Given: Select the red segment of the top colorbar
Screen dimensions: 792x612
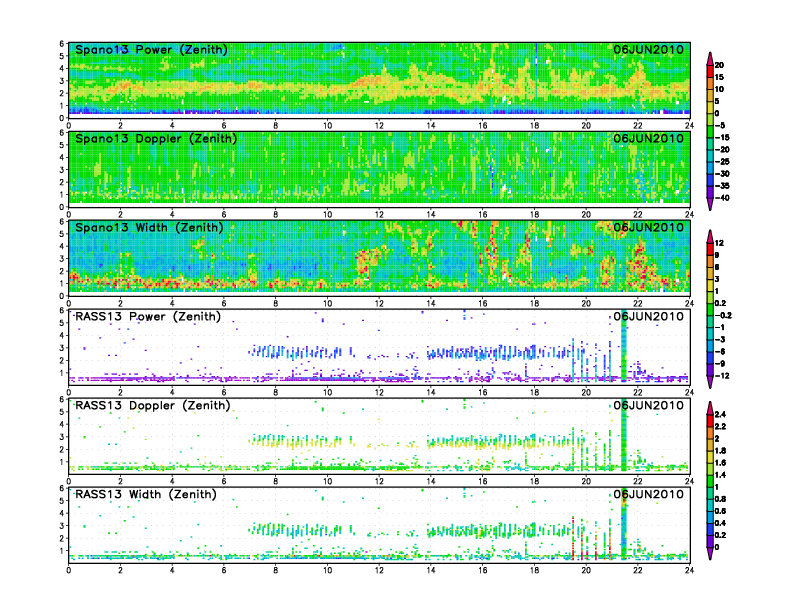Looking at the screenshot, I should (x=710, y=71).
